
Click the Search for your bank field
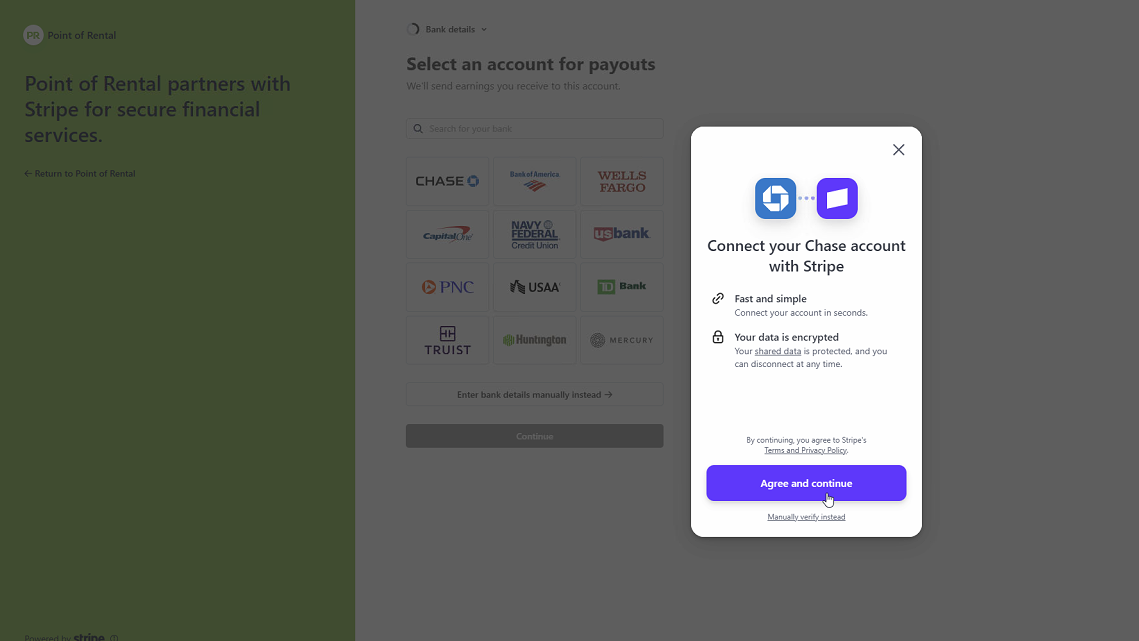(540, 129)
